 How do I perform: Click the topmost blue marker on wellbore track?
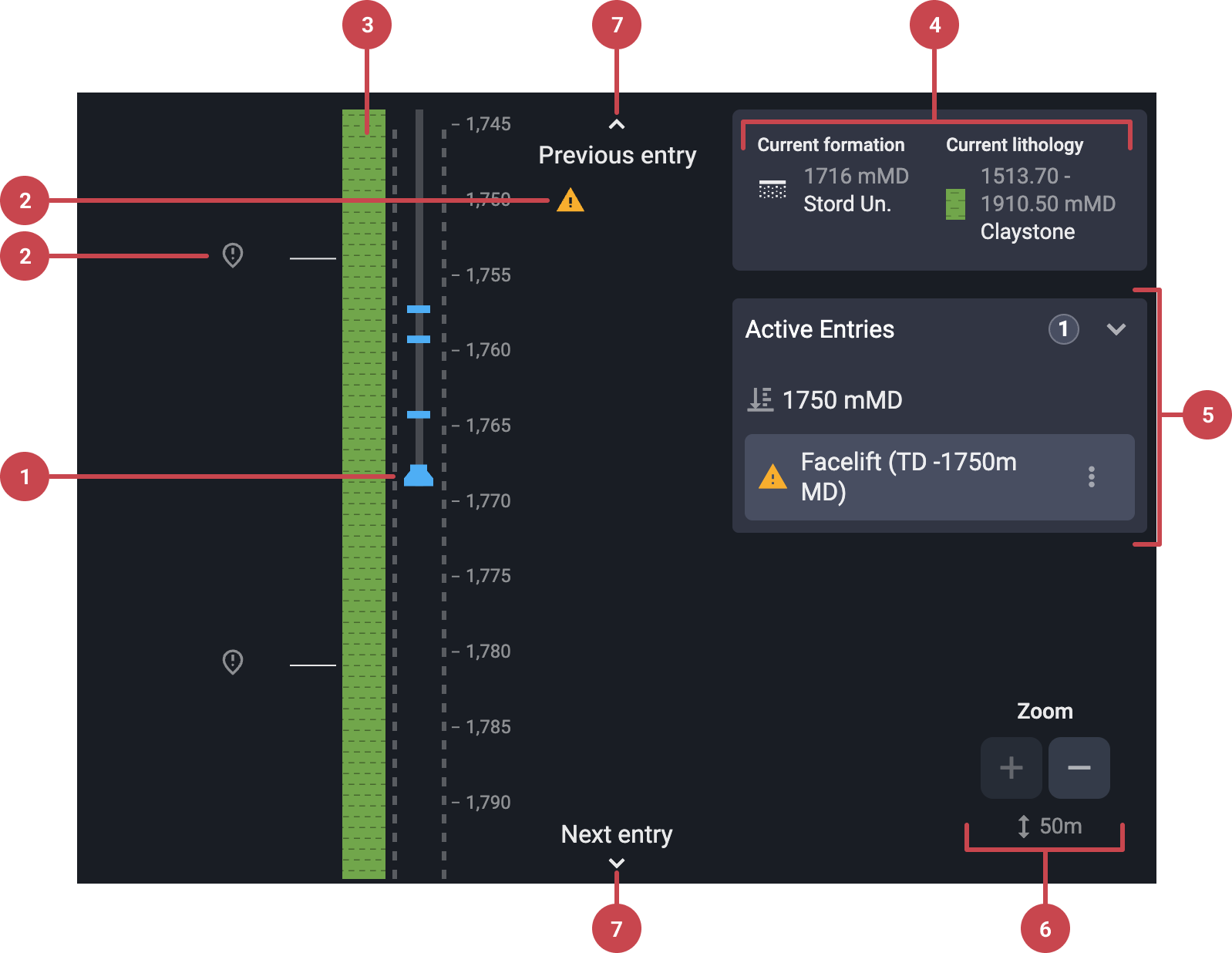click(x=419, y=309)
